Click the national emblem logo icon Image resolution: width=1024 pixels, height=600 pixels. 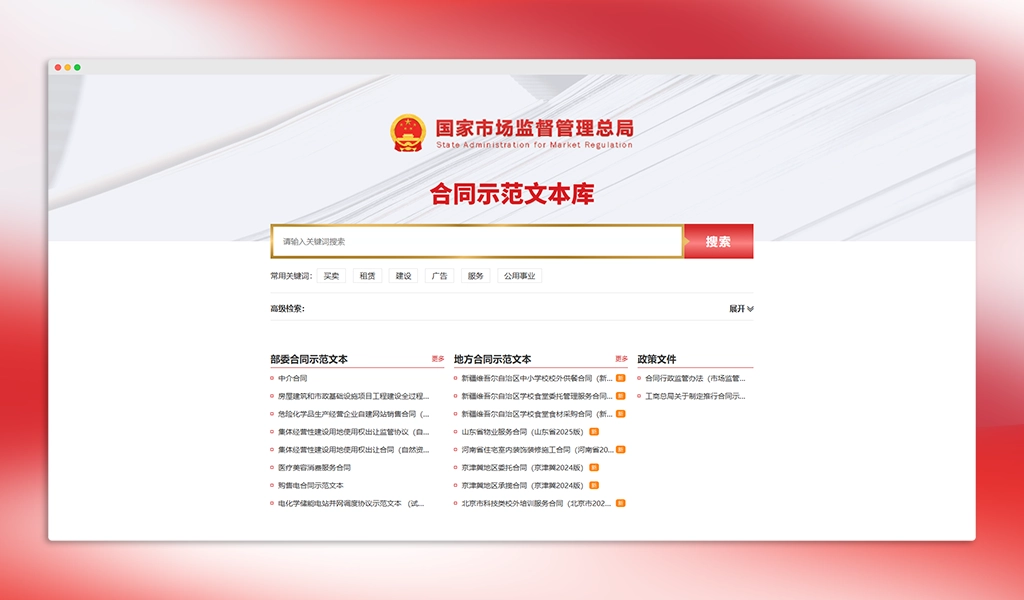[x=407, y=133]
